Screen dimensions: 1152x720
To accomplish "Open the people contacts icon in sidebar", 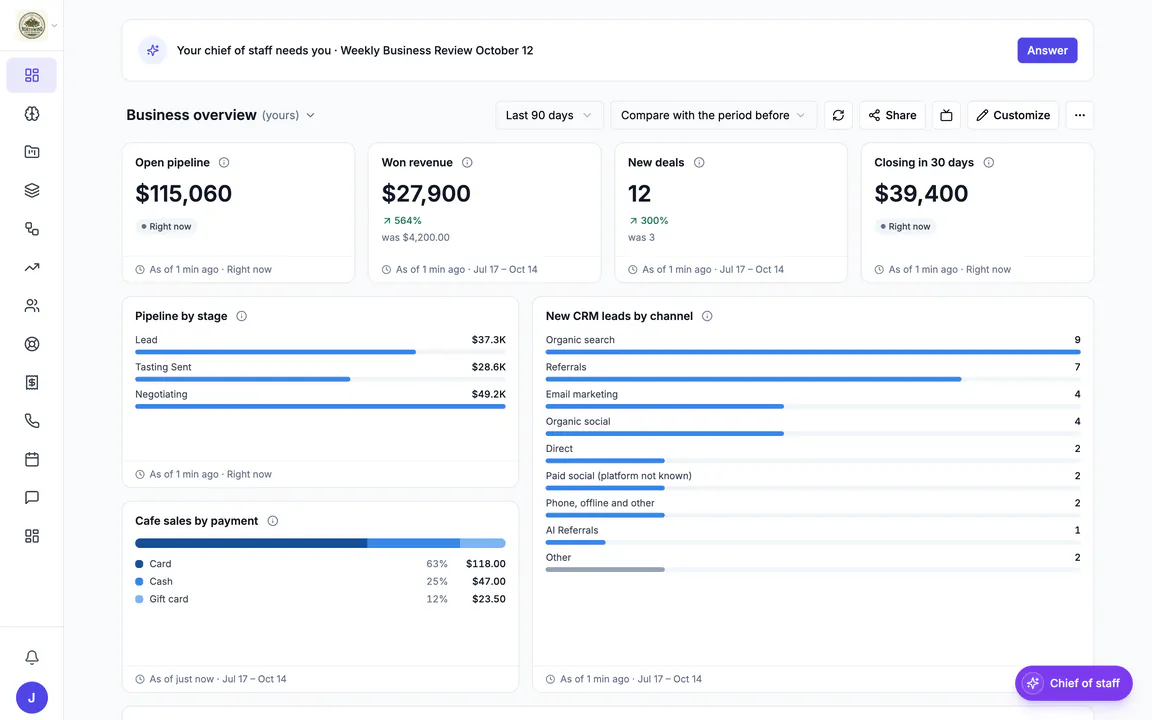I will tap(32, 306).
